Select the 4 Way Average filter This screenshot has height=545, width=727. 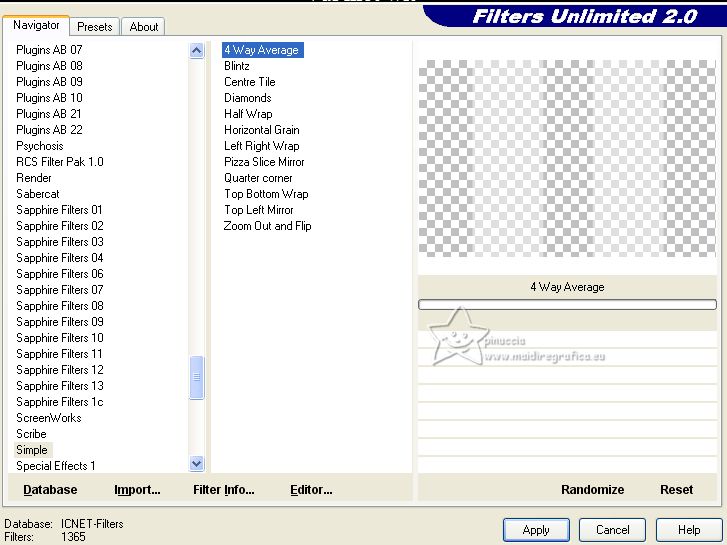pos(262,50)
